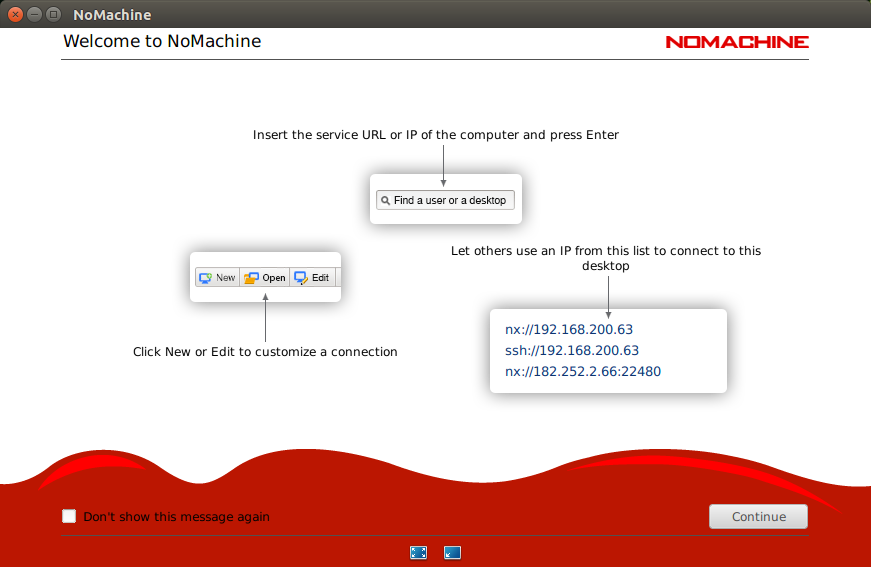Maximize the NoMachine window
This screenshot has height=567, width=871.
tap(53, 14)
